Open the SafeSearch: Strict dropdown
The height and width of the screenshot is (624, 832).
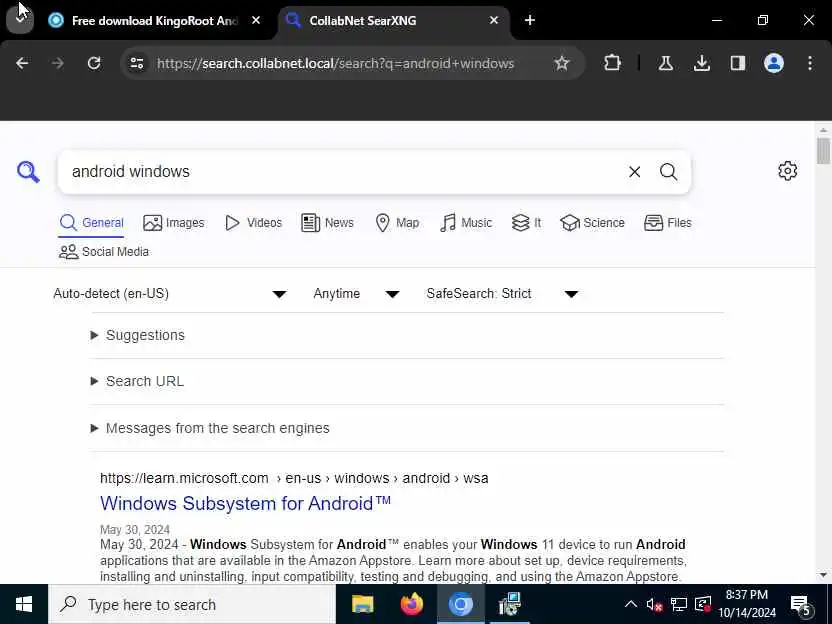click(502, 293)
